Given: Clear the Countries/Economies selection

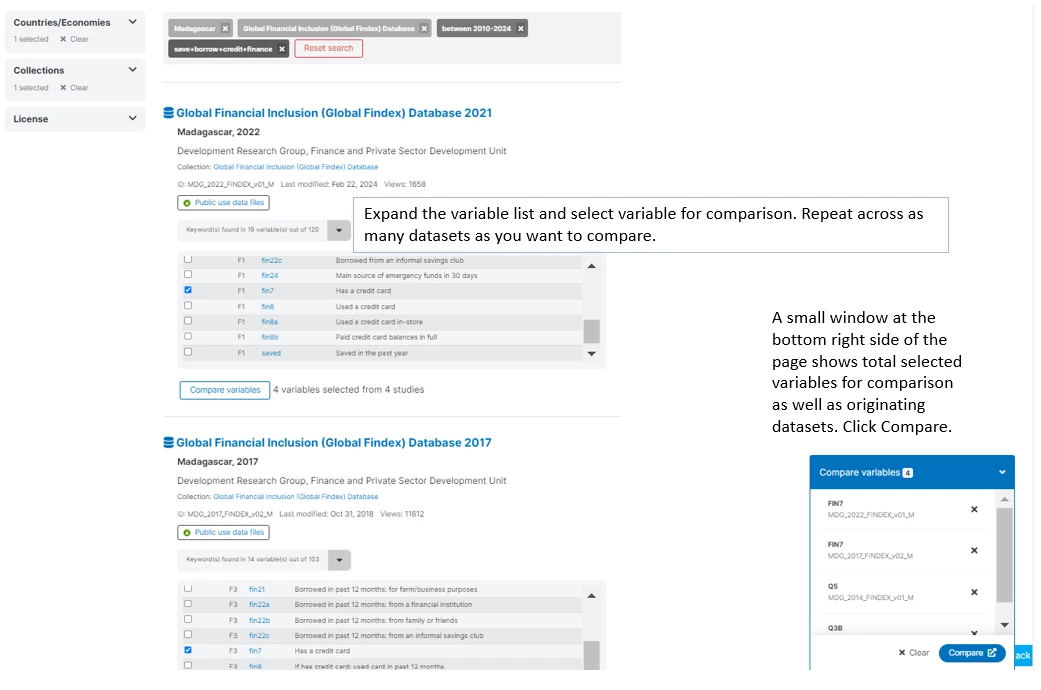Looking at the screenshot, I should coord(74,39).
